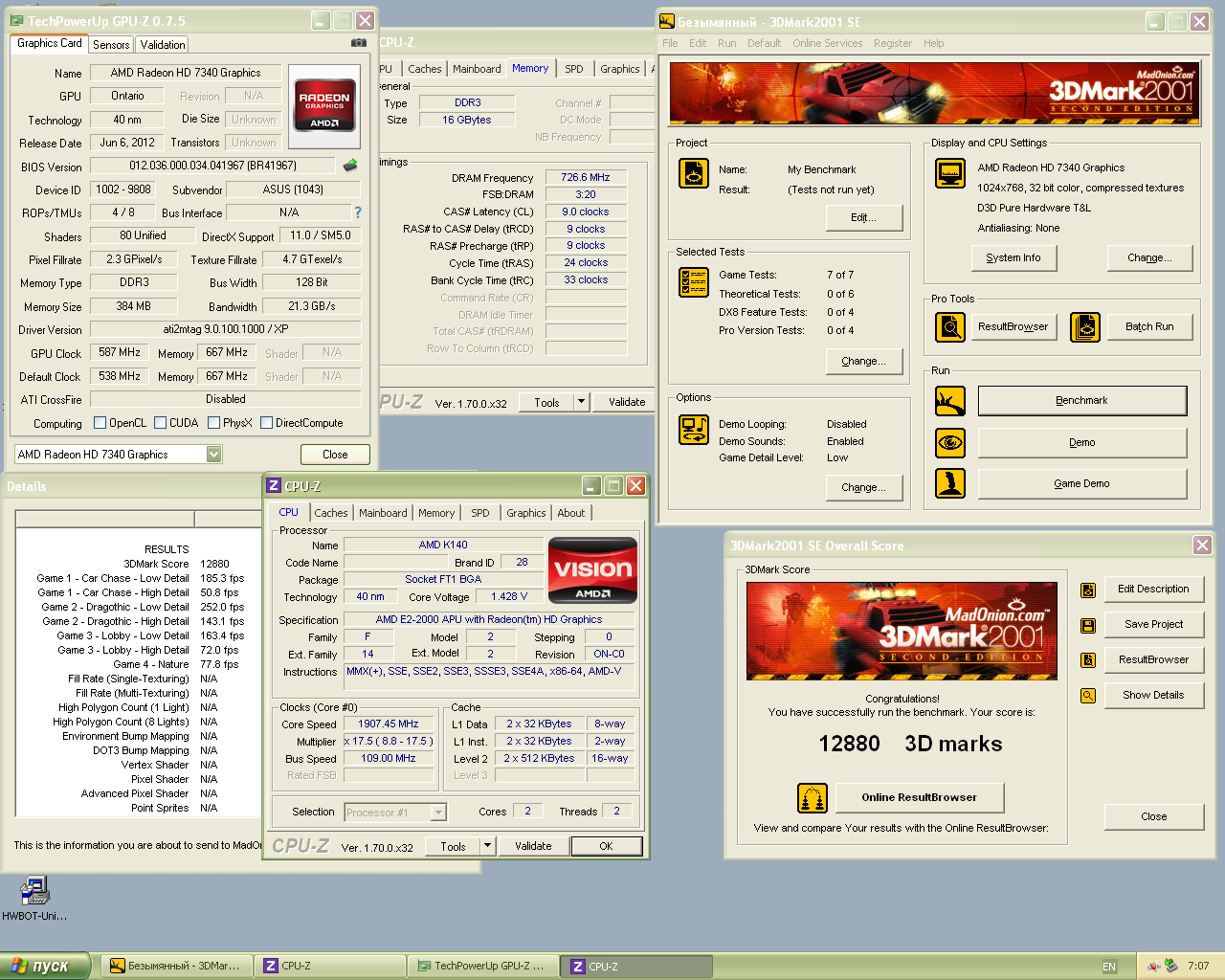Click the Radeon Graphics logo in GPU-Z
The height and width of the screenshot is (980, 1225).
click(324, 105)
